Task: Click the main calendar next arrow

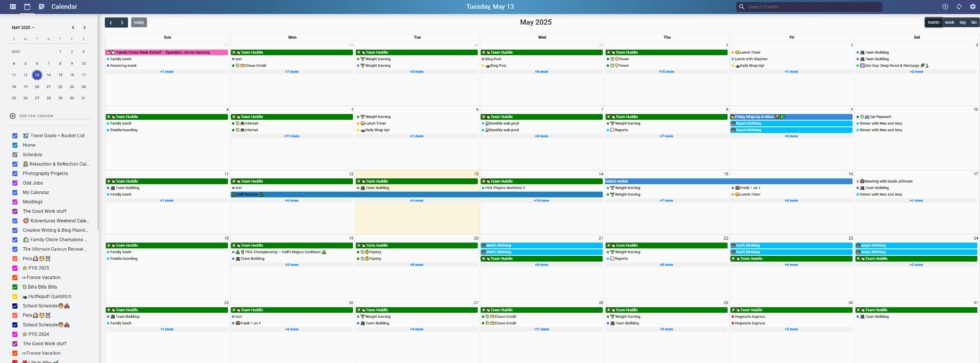Action: click(122, 22)
